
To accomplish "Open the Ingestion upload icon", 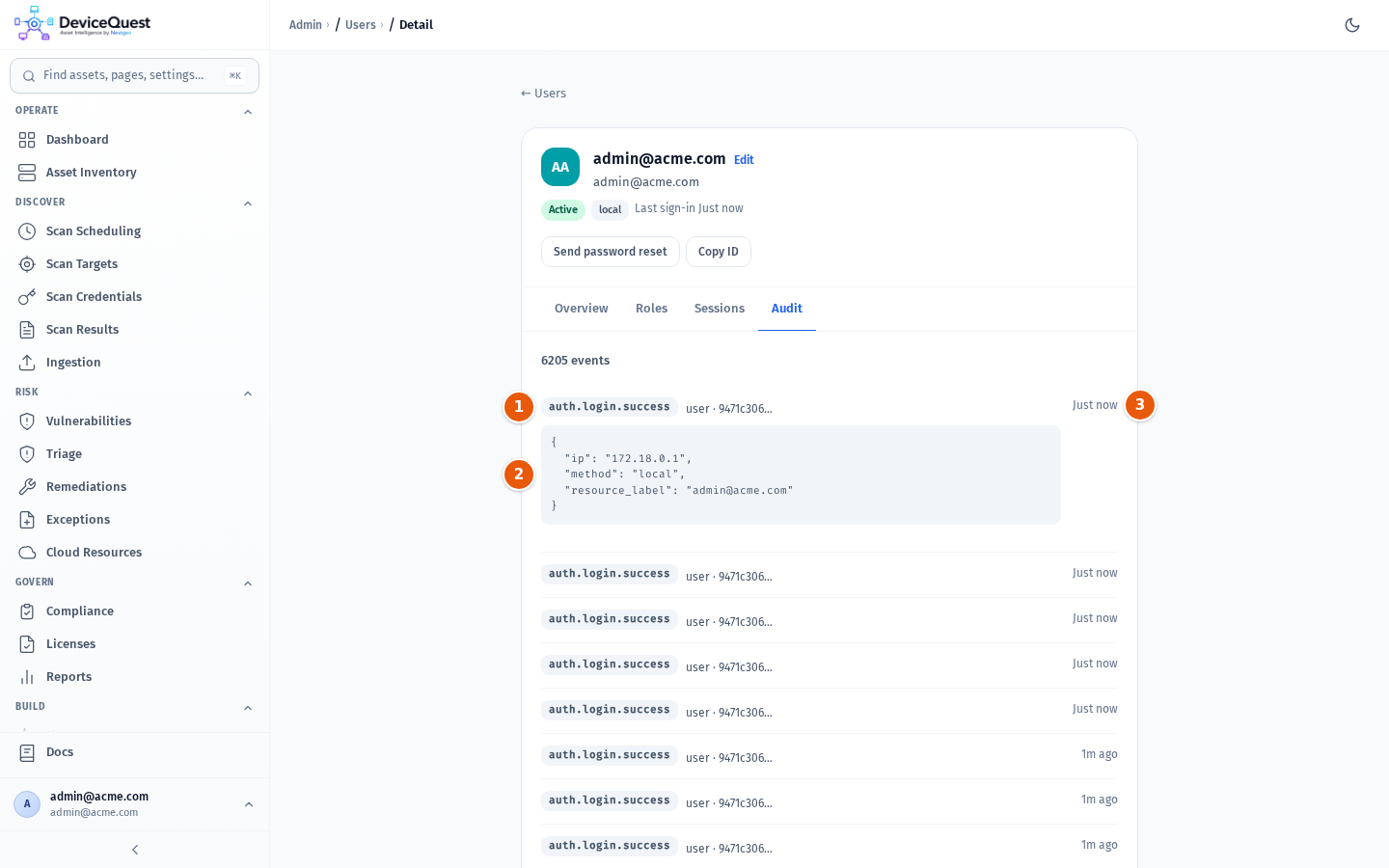I will (27, 363).
